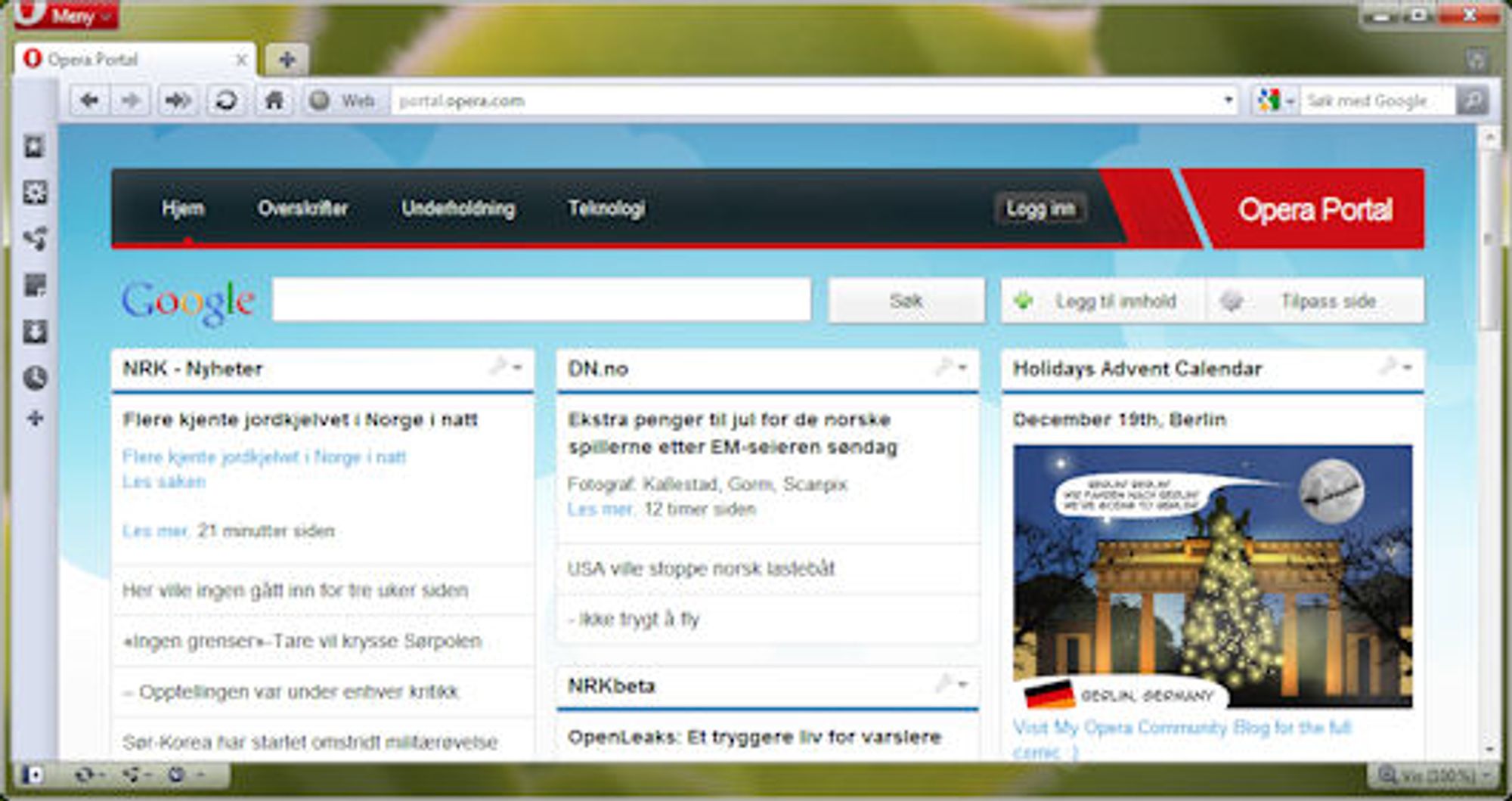Viewport: 1512px width, 801px height.
Task: Toggle the panel sidebar button in status bar
Action: click(x=33, y=775)
